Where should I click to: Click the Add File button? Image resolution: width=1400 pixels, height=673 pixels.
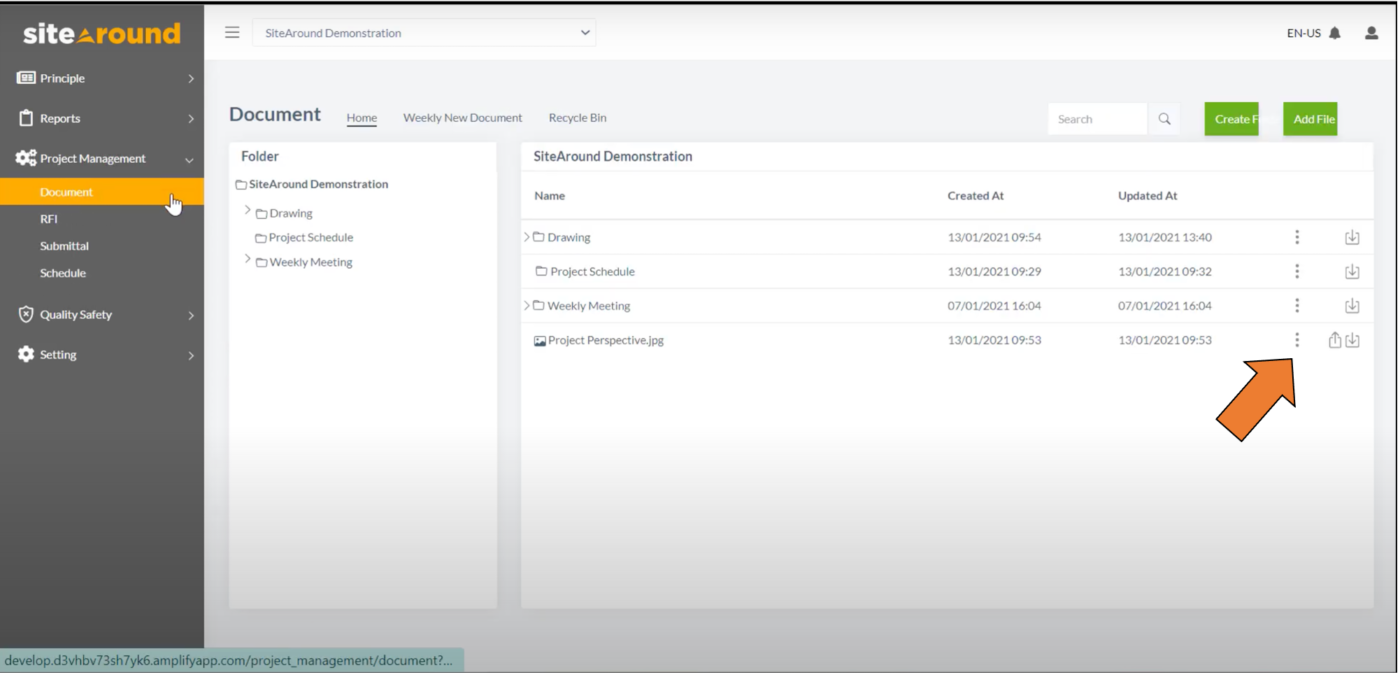point(1310,118)
